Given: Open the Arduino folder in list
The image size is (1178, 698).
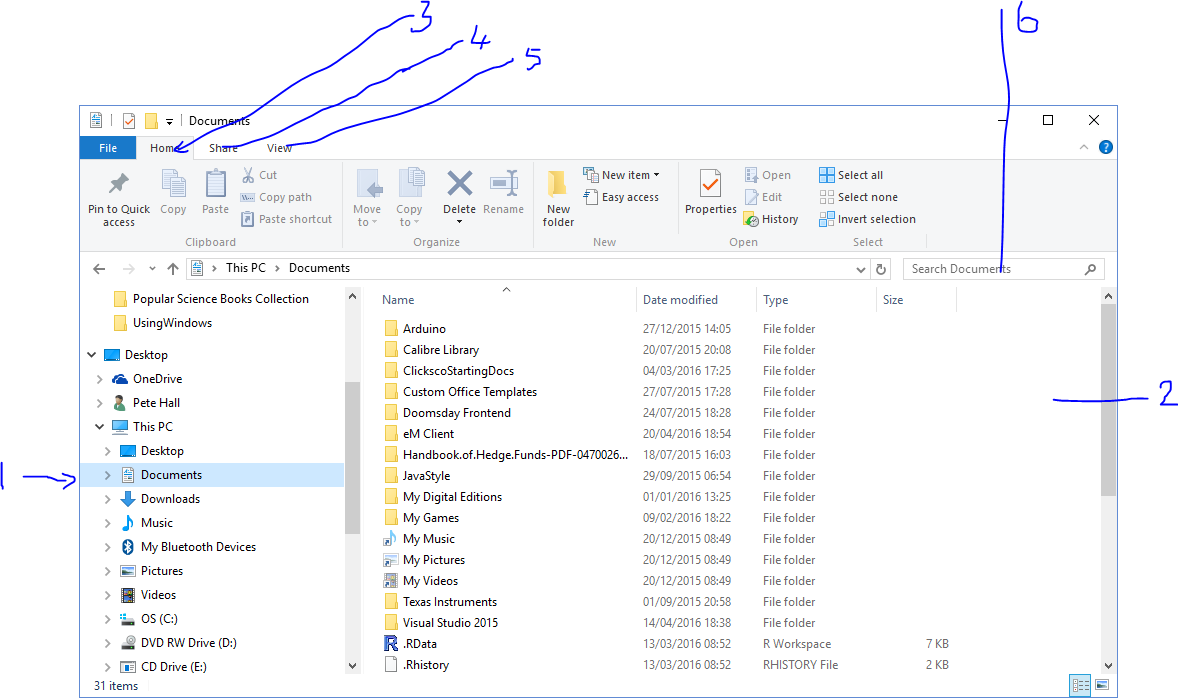Looking at the screenshot, I should click(x=424, y=329).
